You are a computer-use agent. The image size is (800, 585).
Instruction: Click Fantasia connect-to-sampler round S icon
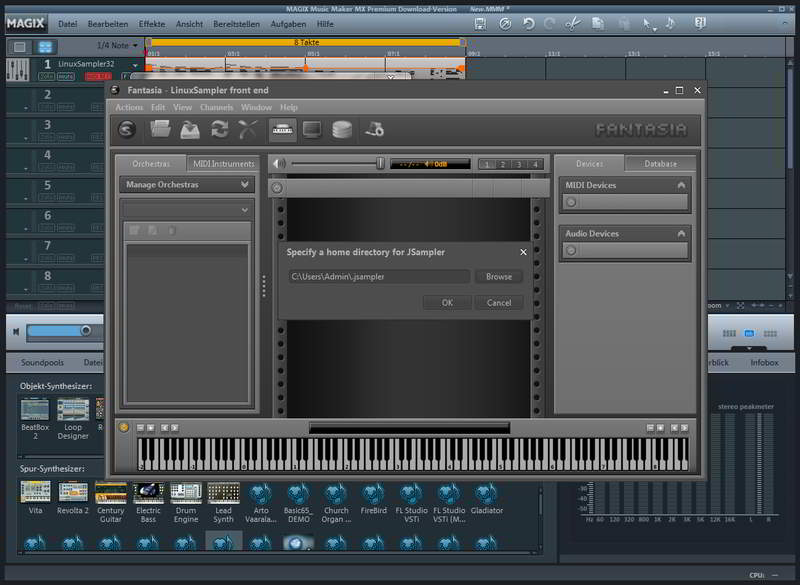tap(127, 130)
